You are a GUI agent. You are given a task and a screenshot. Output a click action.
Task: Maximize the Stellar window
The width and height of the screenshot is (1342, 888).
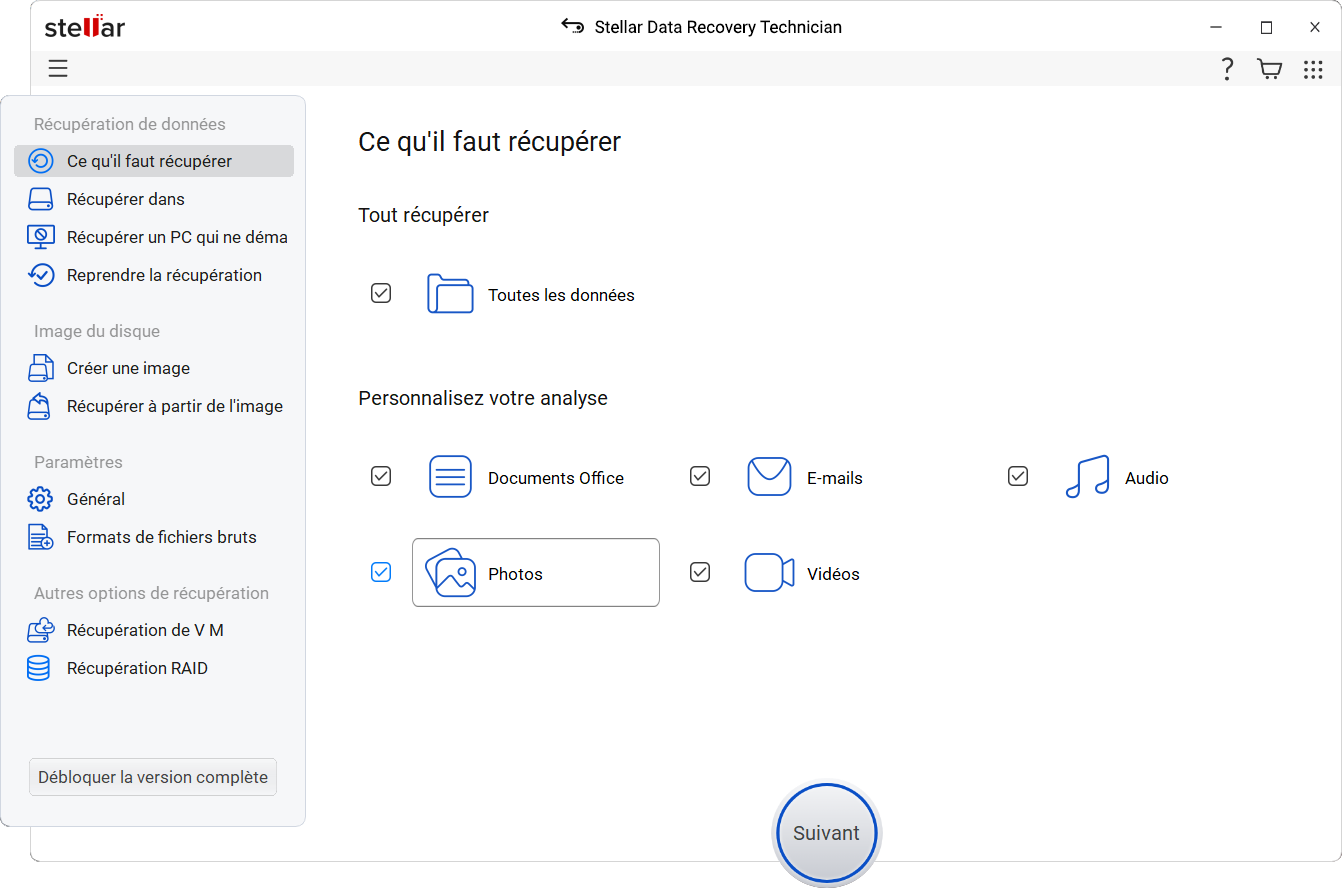click(1266, 27)
